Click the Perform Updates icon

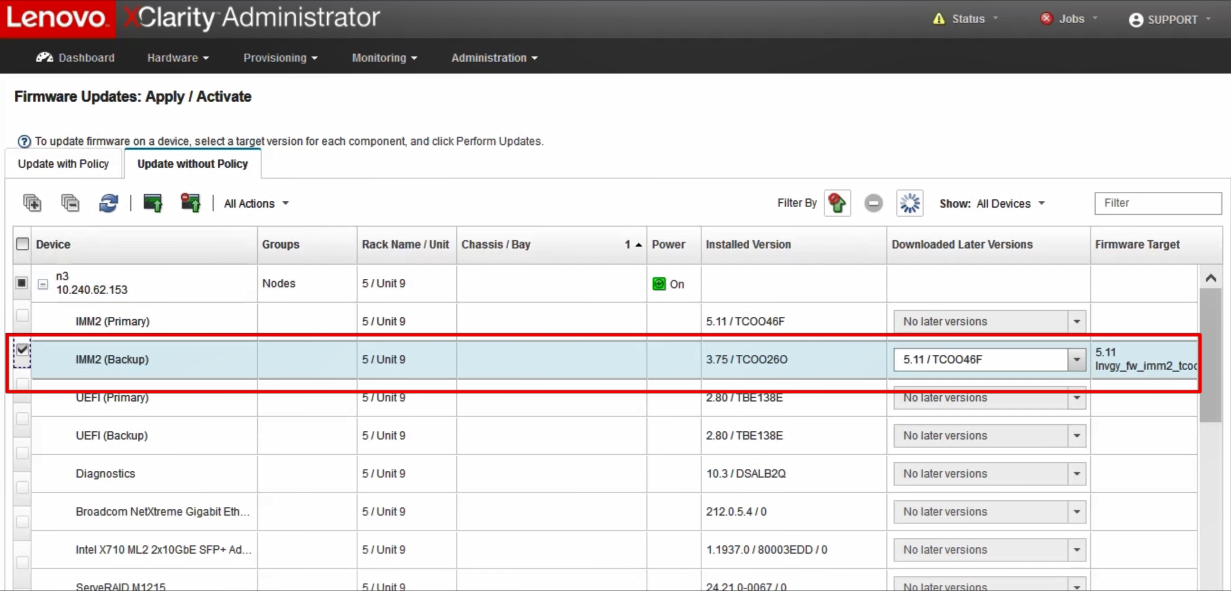tap(153, 203)
